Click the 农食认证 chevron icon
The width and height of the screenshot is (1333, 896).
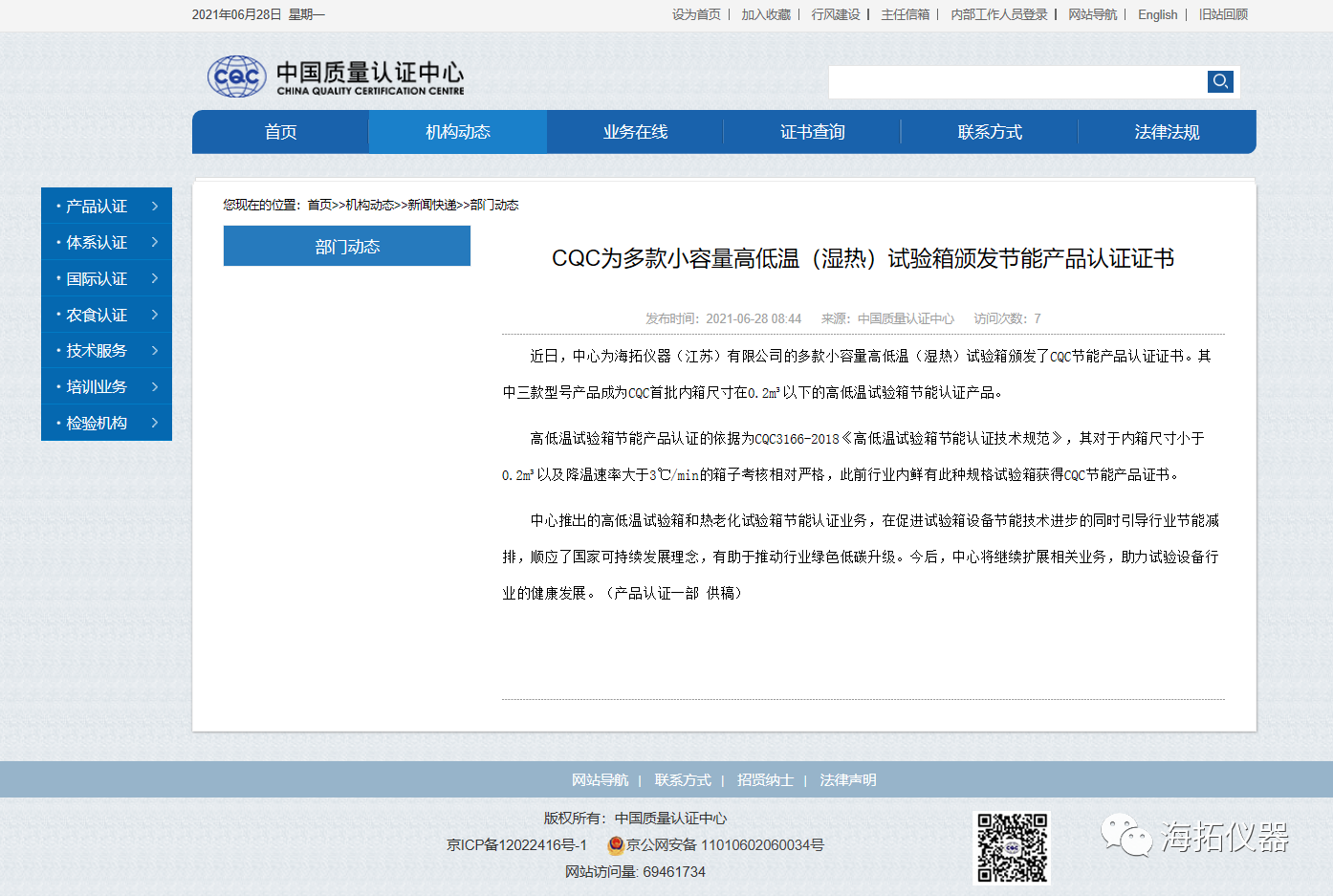tap(155, 315)
